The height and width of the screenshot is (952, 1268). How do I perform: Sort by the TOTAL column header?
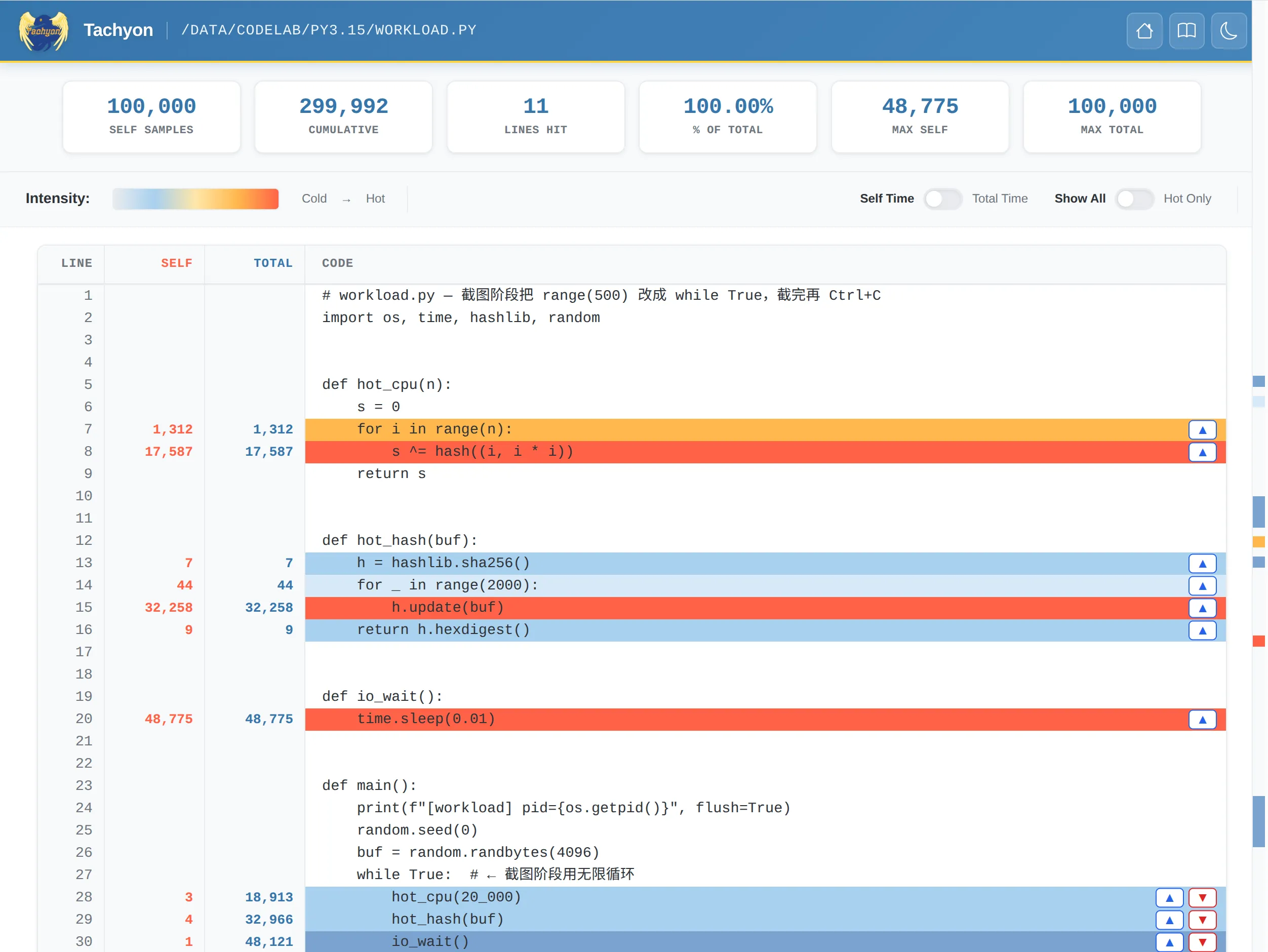click(273, 263)
